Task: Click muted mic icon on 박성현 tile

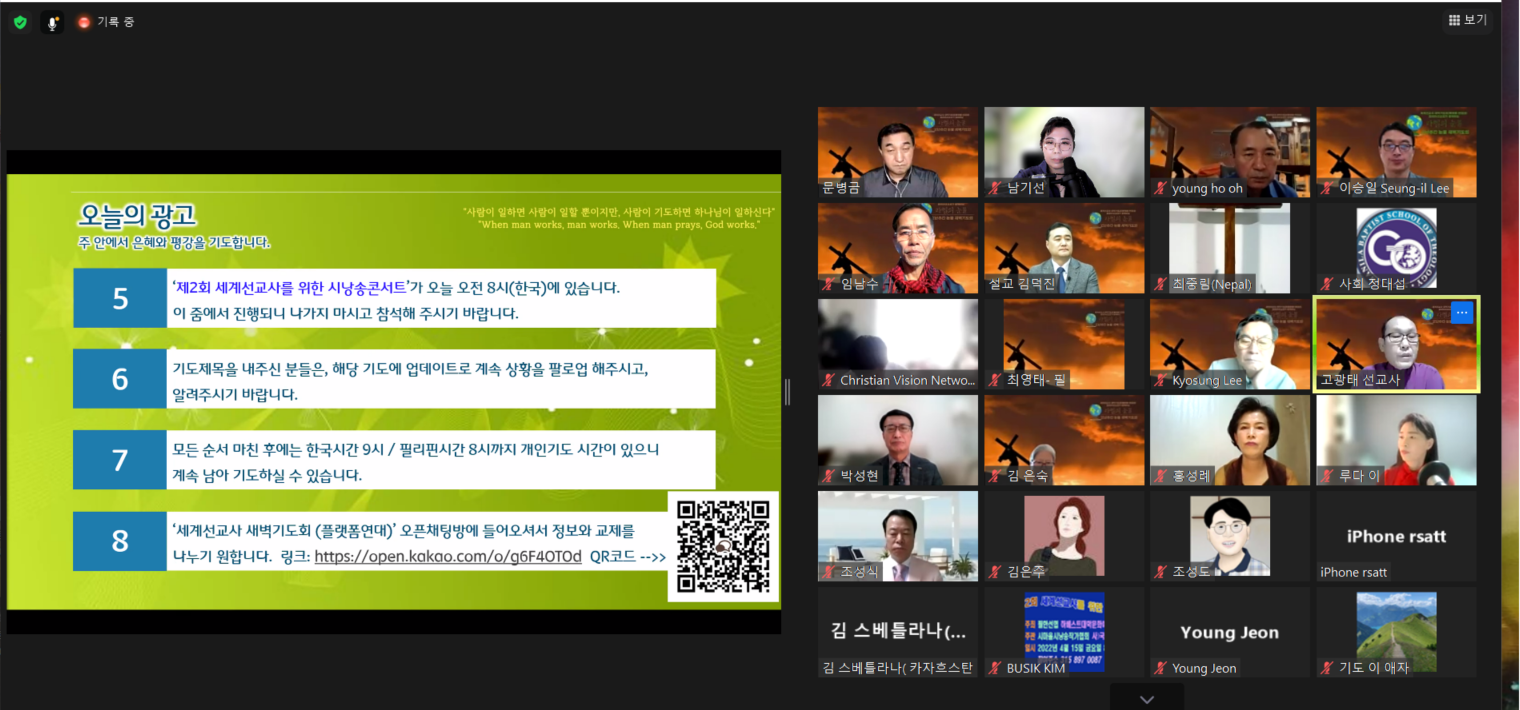Action: 829,476
